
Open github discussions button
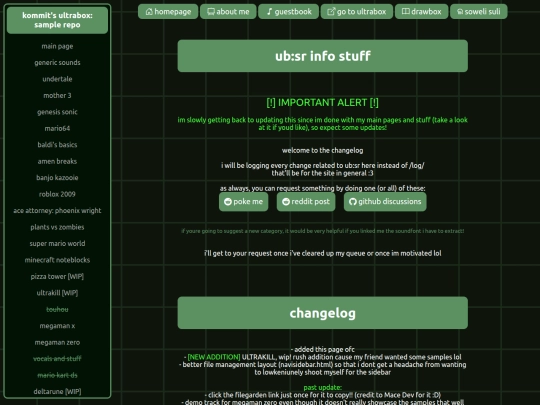click(385, 202)
